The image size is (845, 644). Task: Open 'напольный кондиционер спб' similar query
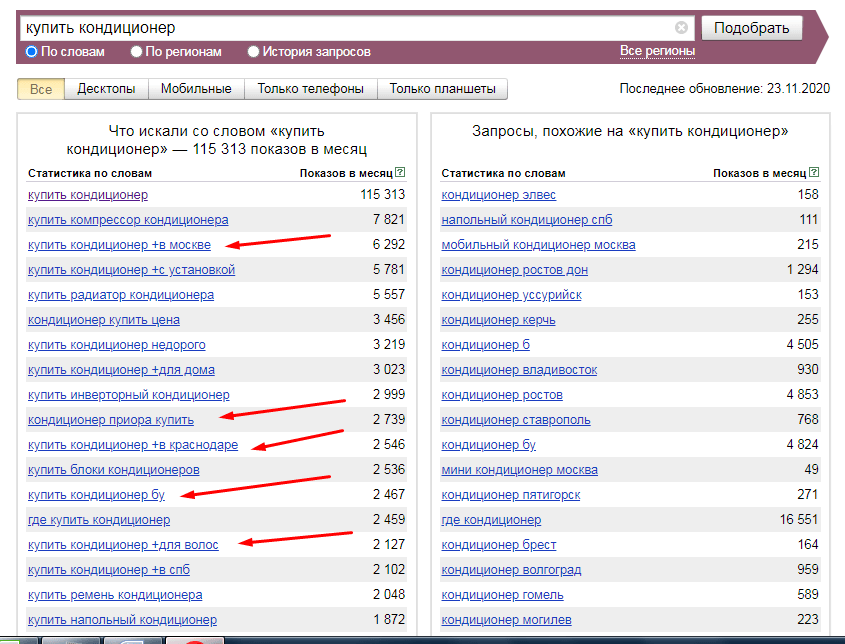pyautogui.click(x=527, y=220)
